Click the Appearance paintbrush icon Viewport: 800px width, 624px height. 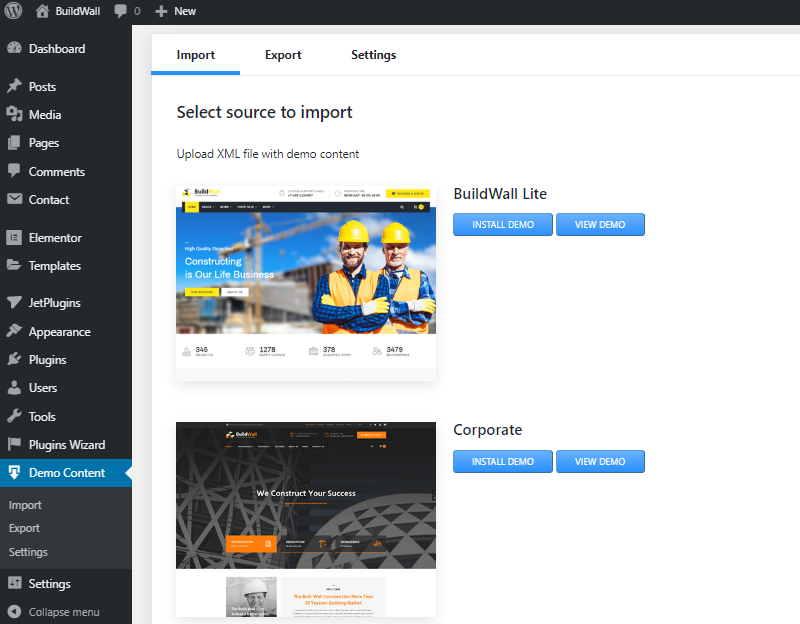[14, 331]
